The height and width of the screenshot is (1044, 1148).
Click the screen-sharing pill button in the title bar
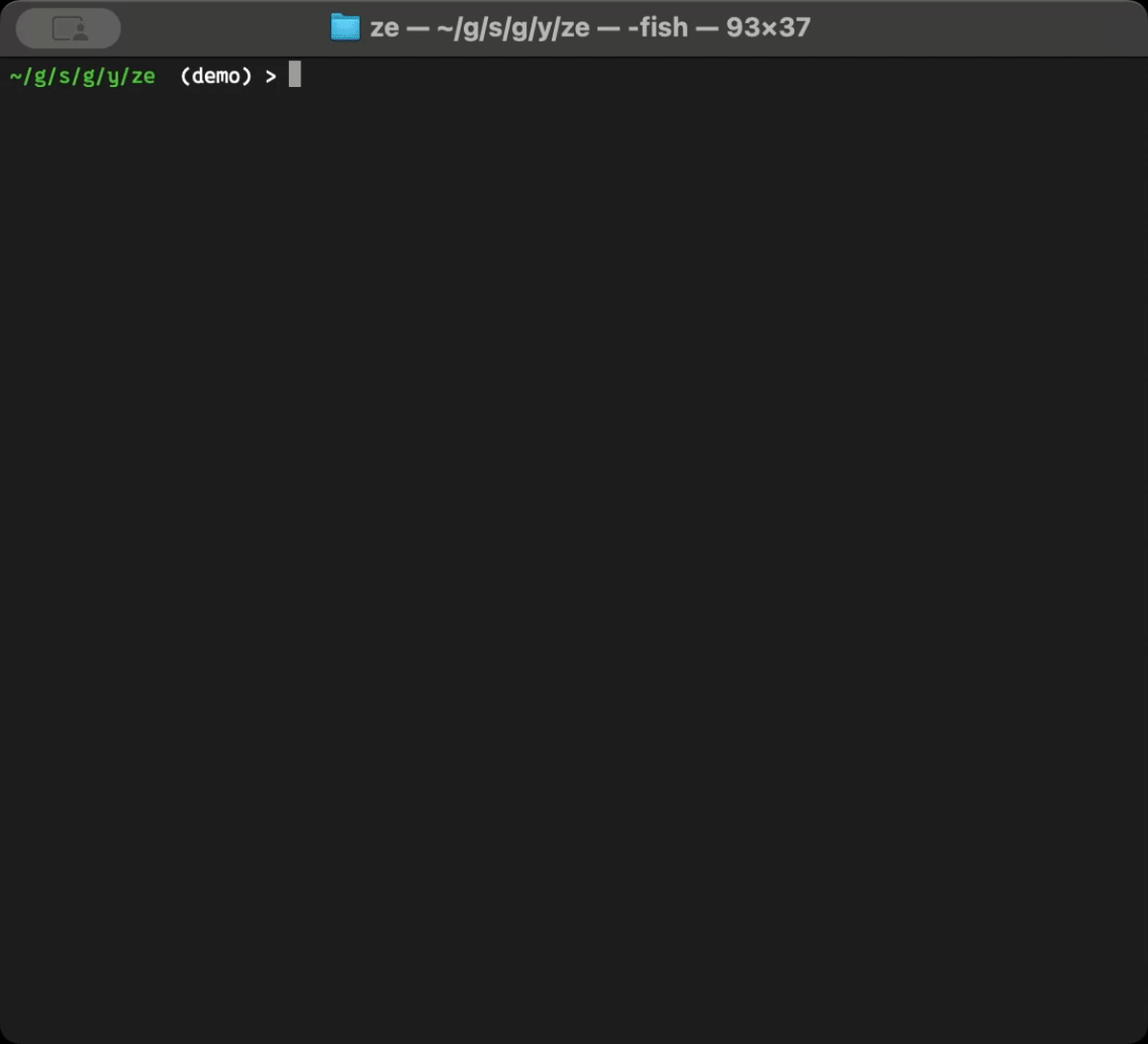tap(69, 29)
